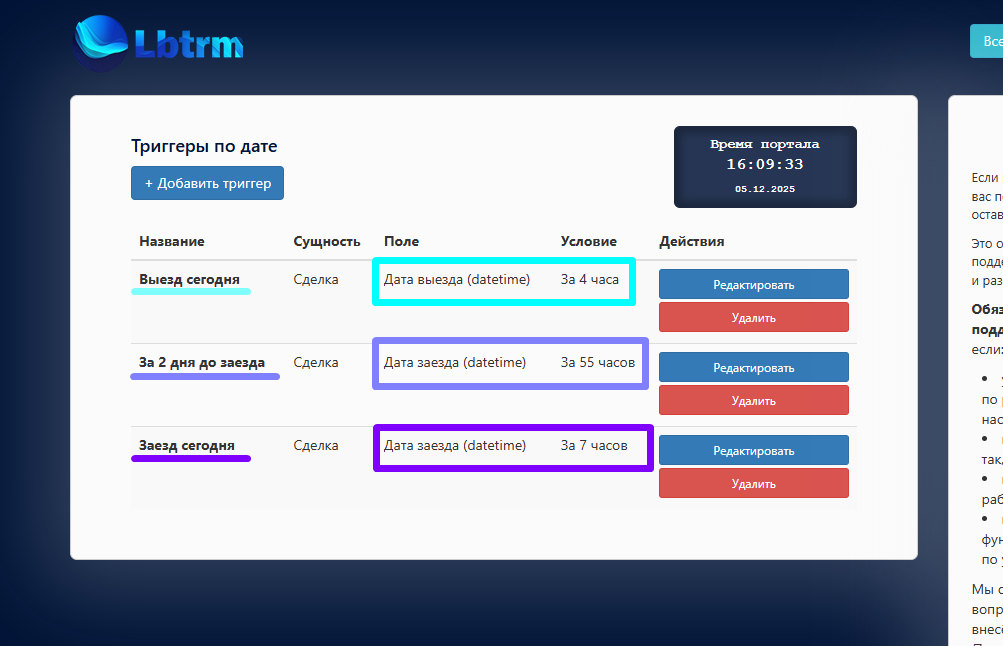Image resolution: width=1003 pixels, height=646 pixels.
Task: Select the Заезд сегодня trigger name
Action: (x=187, y=445)
